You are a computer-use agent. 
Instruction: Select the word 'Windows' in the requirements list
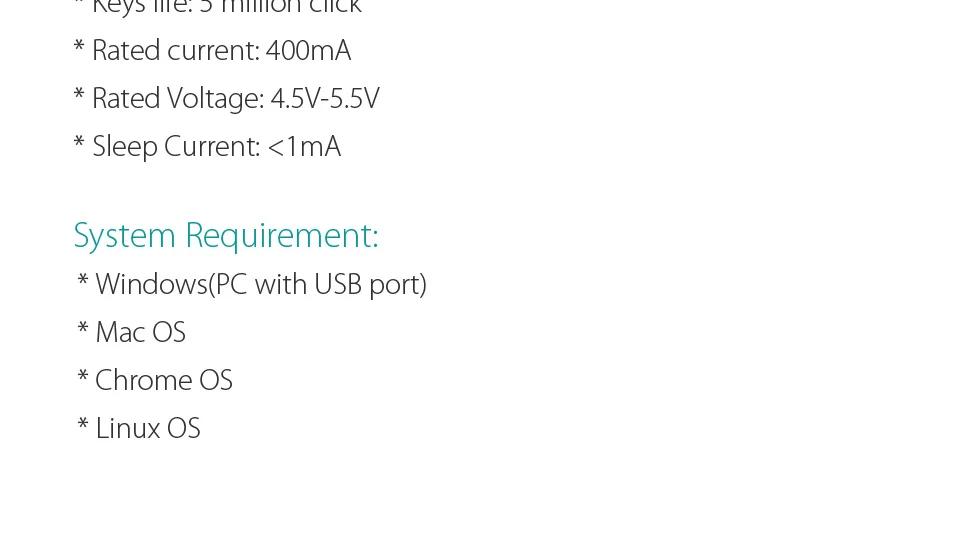[x=151, y=284]
